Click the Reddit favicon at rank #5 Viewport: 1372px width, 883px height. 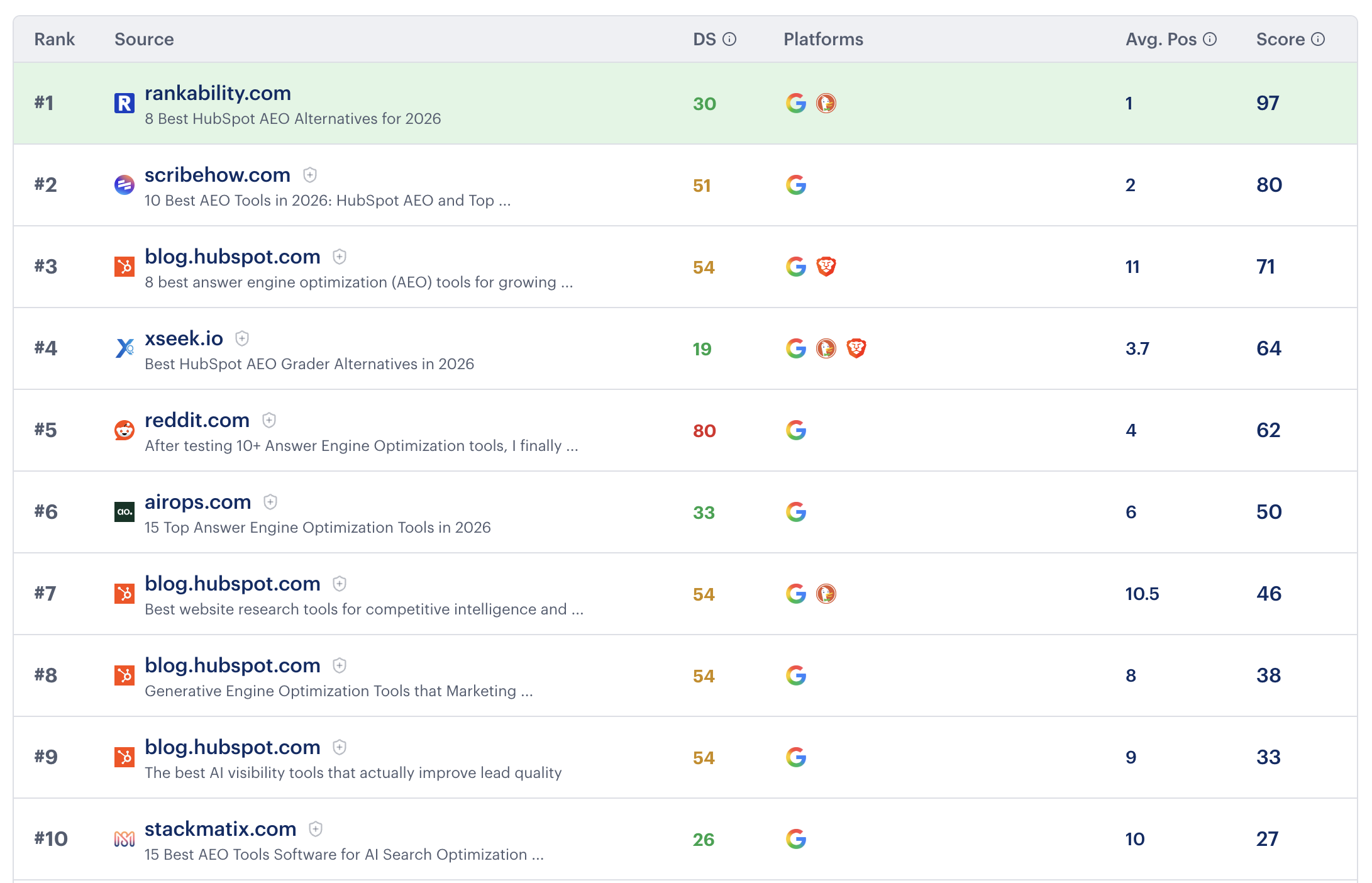[x=125, y=431]
